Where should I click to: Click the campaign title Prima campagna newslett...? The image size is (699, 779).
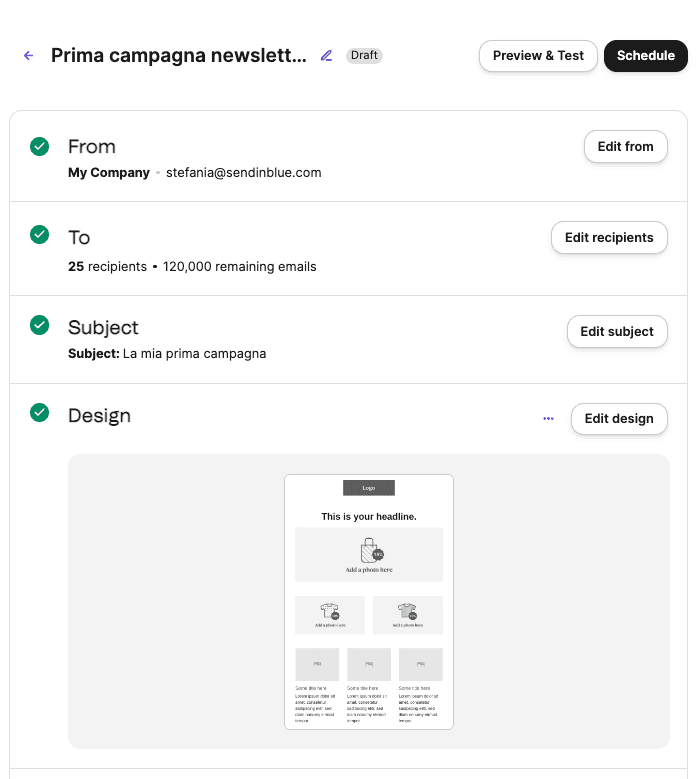click(x=179, y=55)
